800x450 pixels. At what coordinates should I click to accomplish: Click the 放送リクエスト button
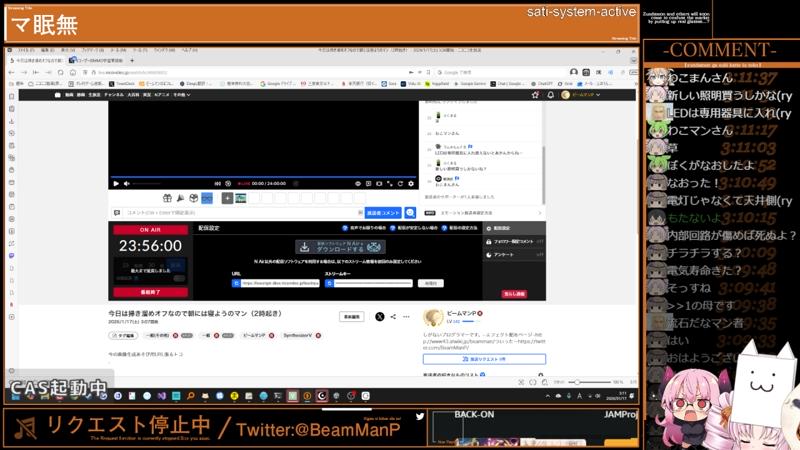pyautogui.click(x=484, y=359)
